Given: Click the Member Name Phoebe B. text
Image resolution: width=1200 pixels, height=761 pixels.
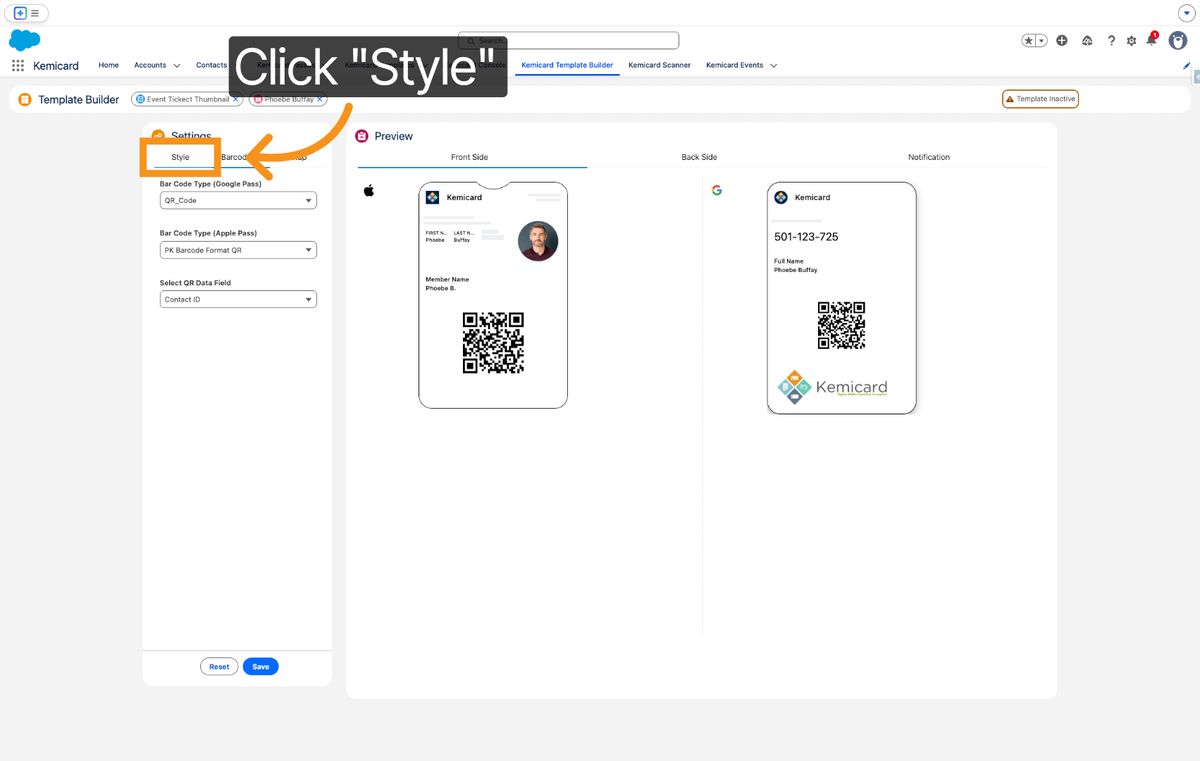Looking at the screenshot, I should [x=447, y=284].
